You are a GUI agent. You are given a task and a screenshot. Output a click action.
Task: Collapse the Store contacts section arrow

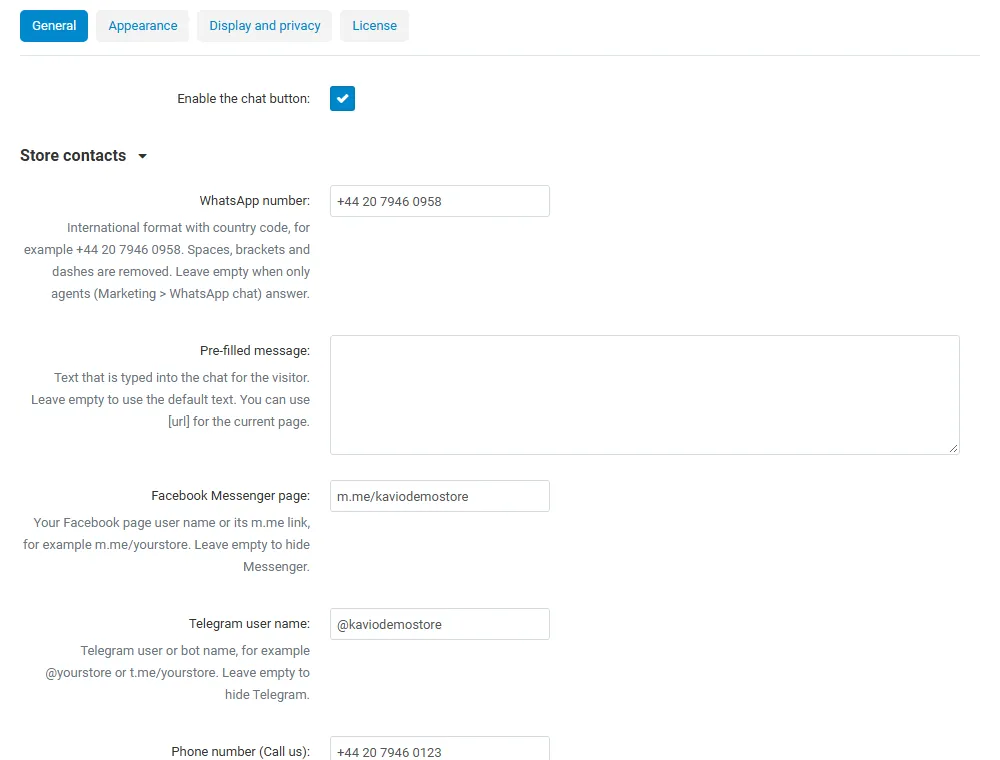pos(143,156)
